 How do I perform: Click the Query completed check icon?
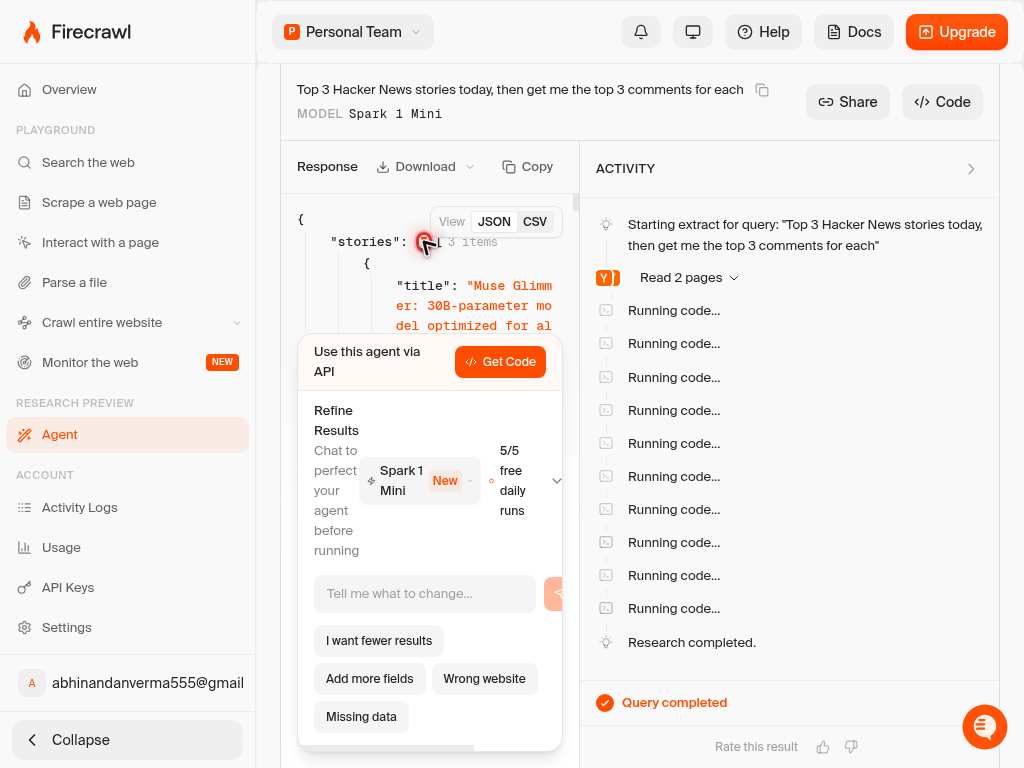tap(605, 703)
